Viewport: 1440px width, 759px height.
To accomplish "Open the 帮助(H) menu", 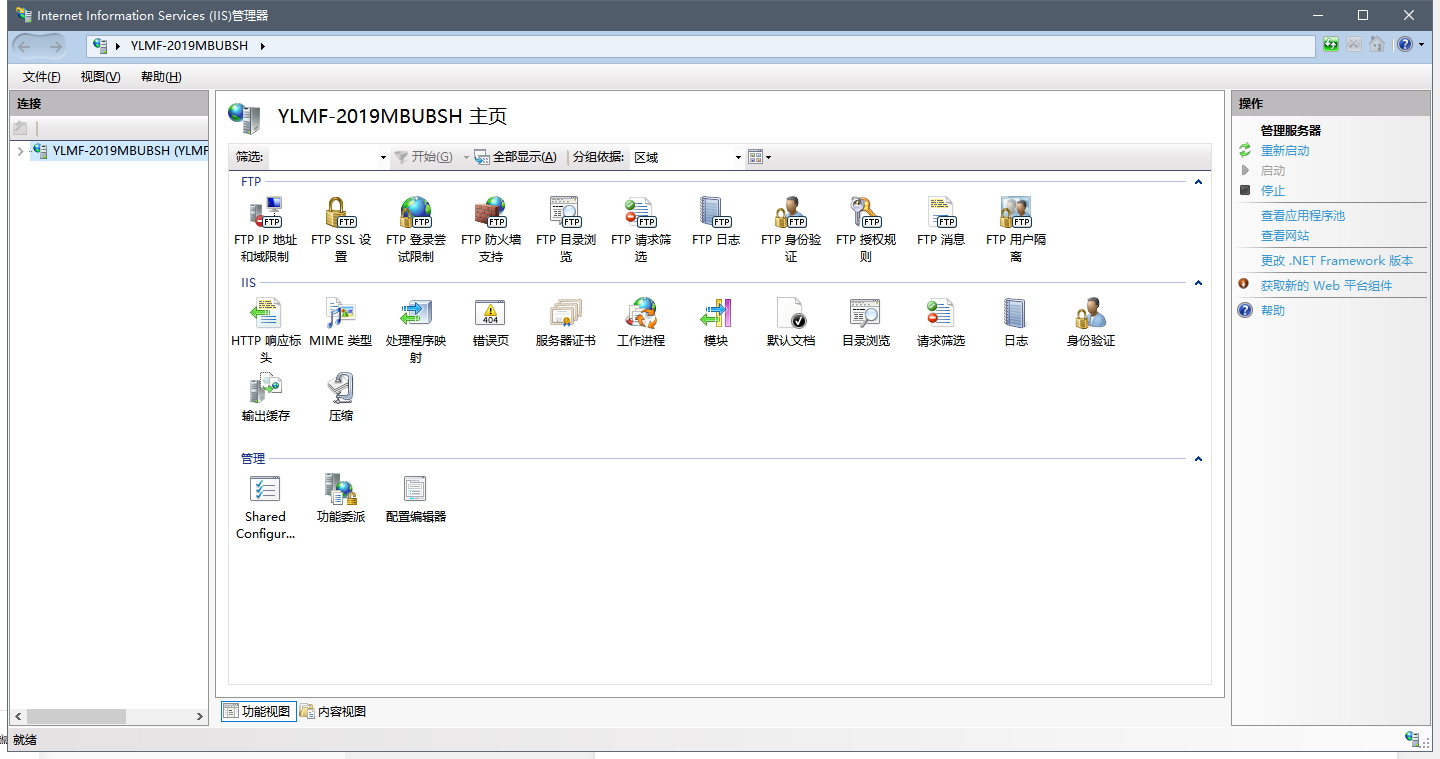I will 161,77.
